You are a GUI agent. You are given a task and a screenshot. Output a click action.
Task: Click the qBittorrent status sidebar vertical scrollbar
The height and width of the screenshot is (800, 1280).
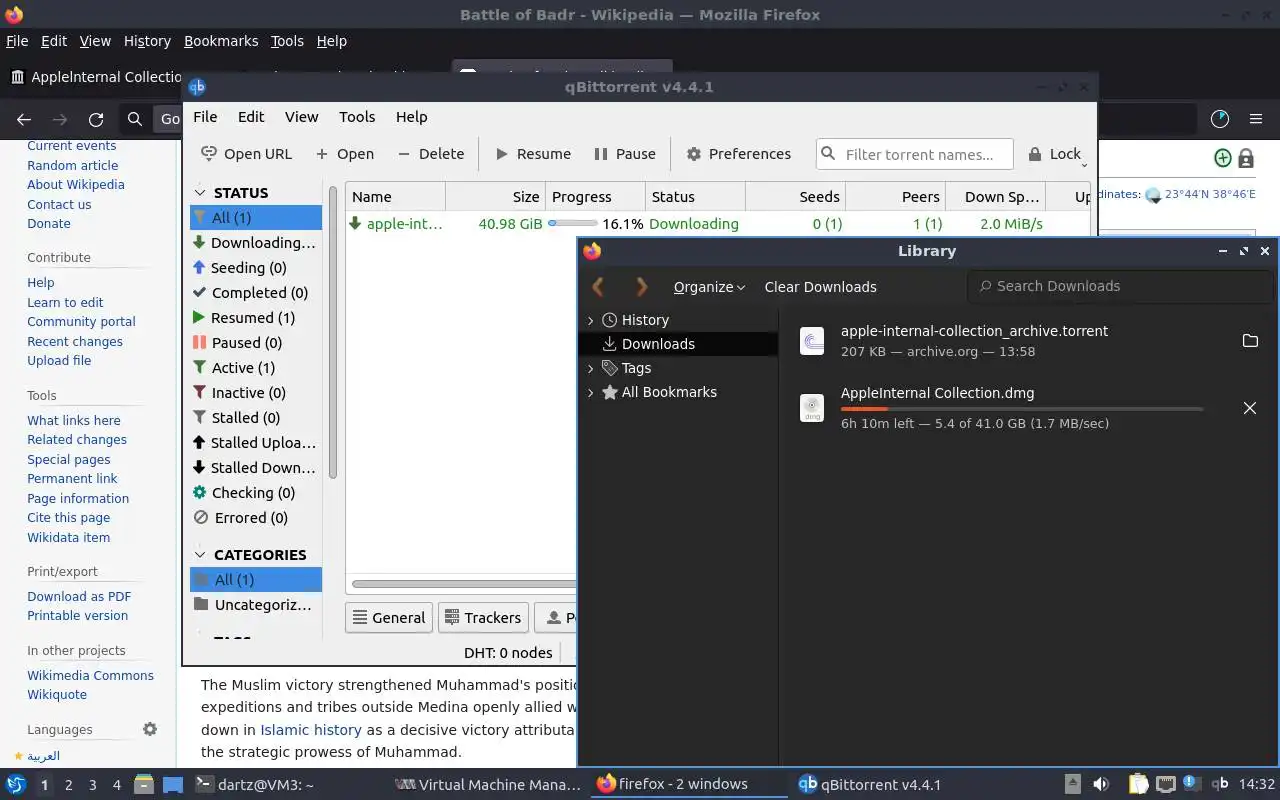pyautogui.click(x=332, y=330)
